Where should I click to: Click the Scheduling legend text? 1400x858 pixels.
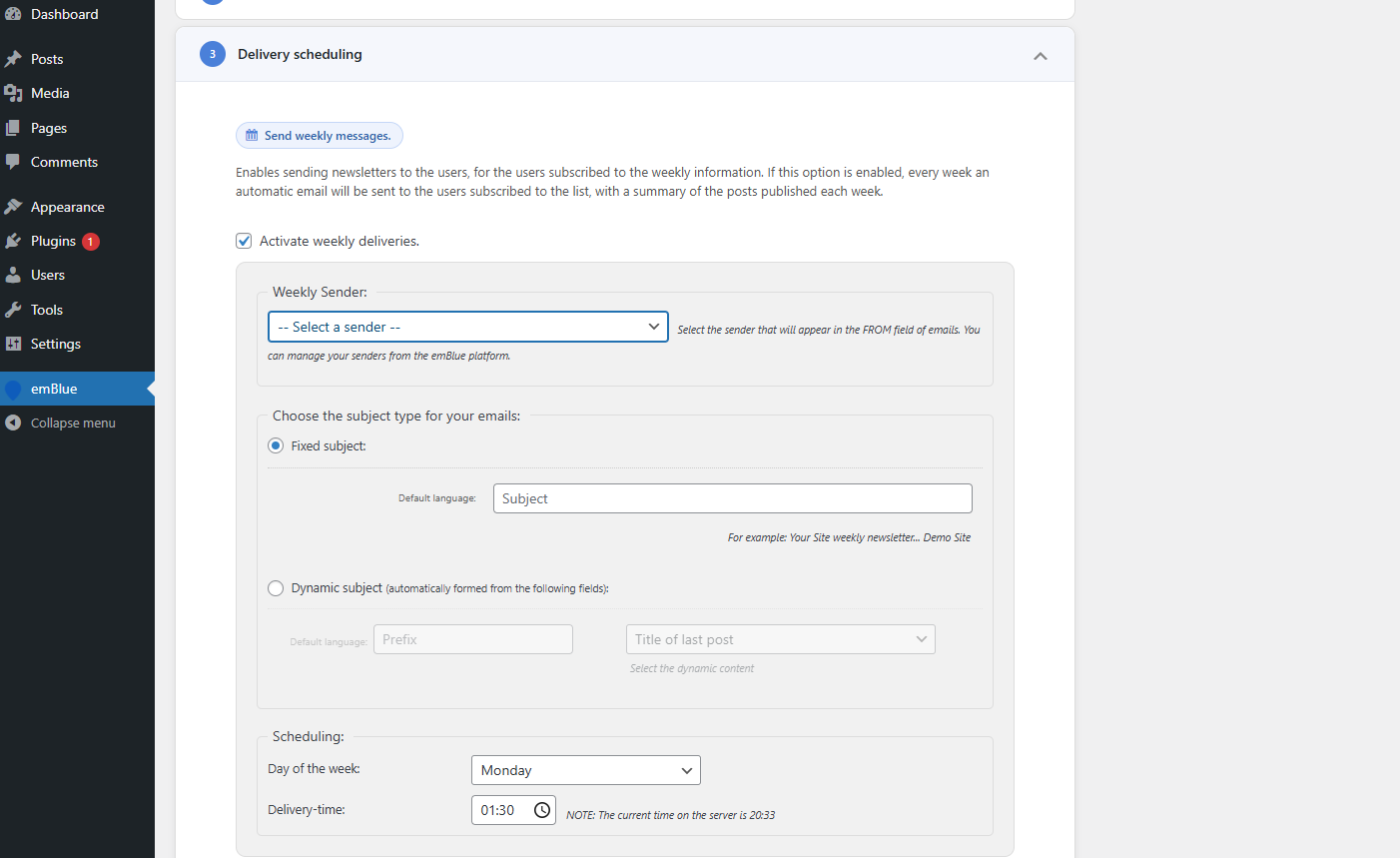tap(309, 736)
